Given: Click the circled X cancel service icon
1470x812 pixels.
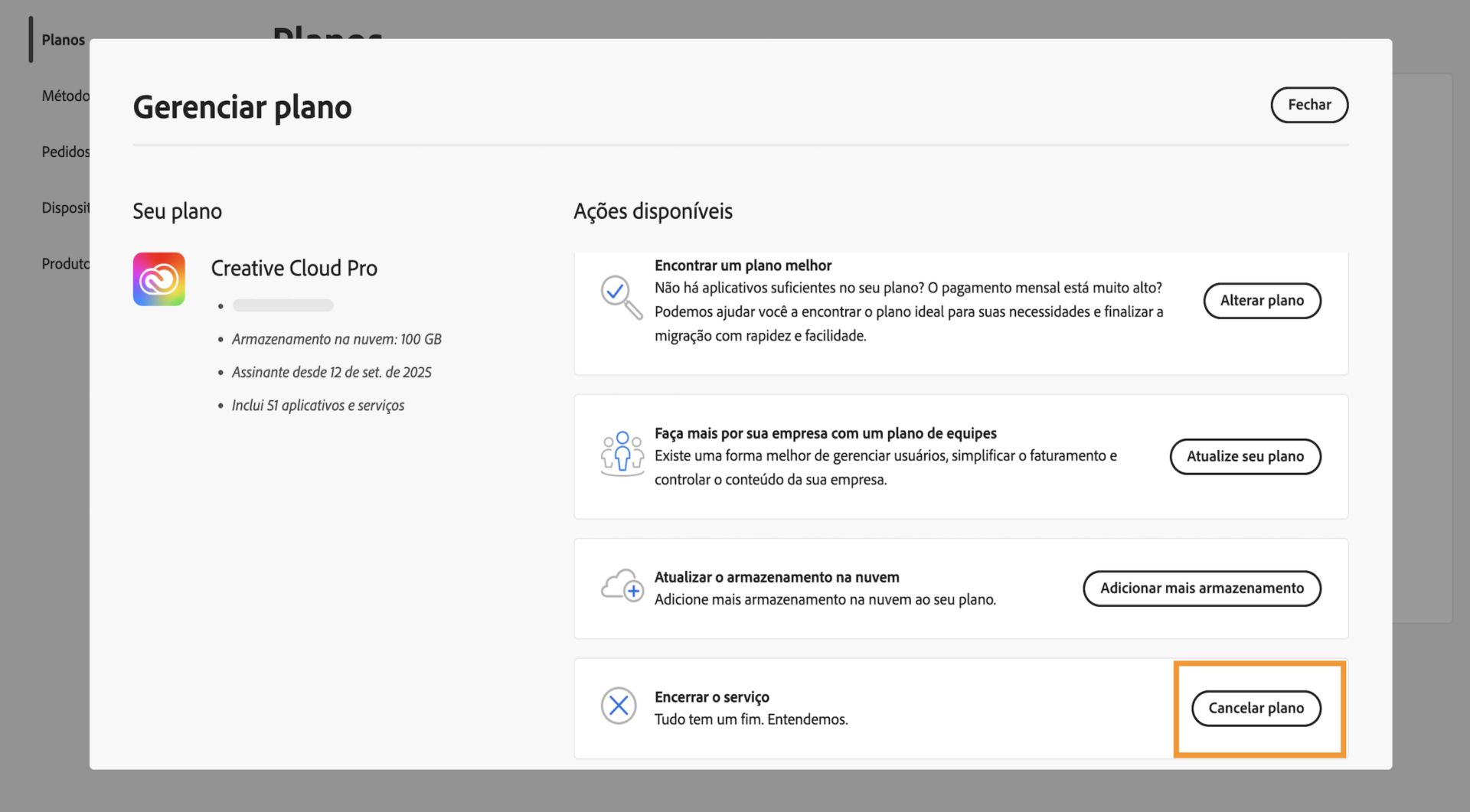Looking at the screenshot, I should pos(619,705).
